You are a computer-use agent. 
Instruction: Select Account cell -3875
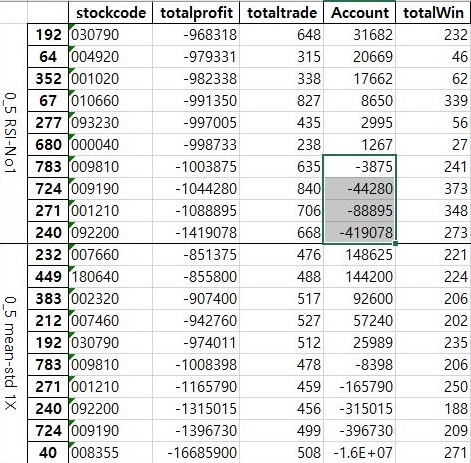point(359,167)
